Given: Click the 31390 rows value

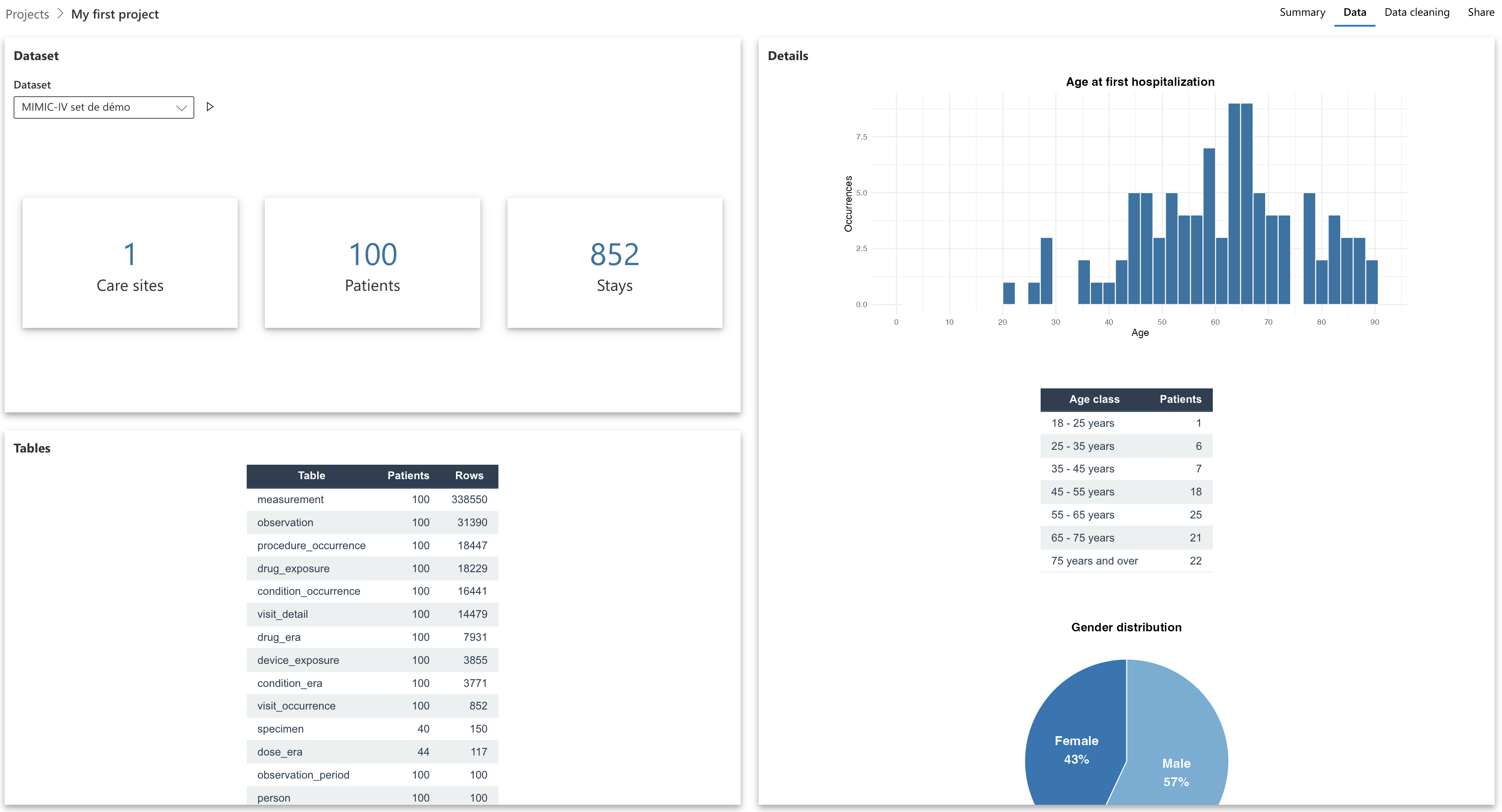Looking at the screenshot, I should (x=472, y=523).
